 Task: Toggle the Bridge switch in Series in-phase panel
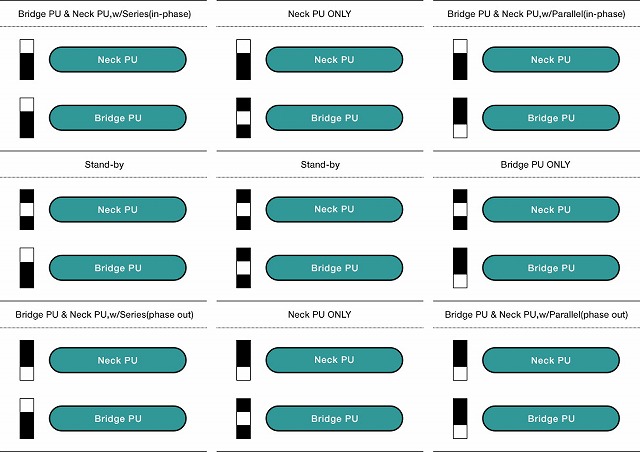point(27,118)
